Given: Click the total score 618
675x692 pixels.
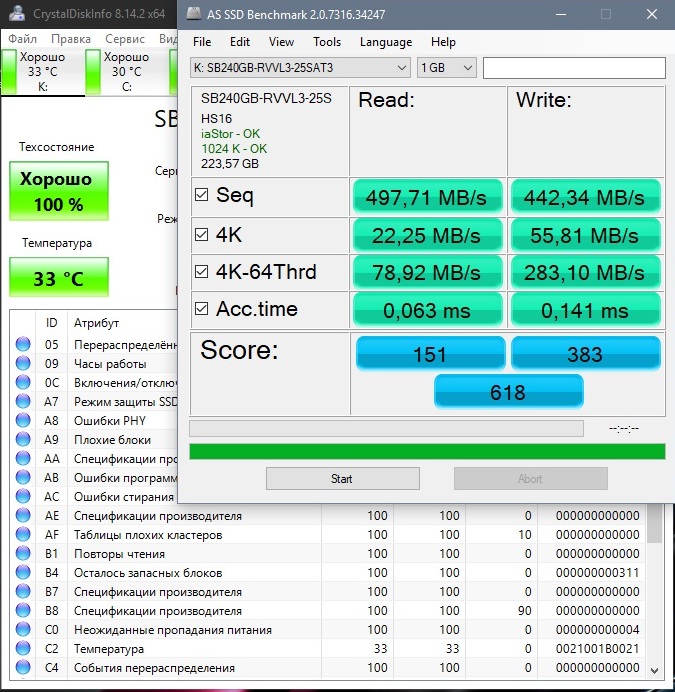Looking at the screenshot, I should (x=509, y=391).
